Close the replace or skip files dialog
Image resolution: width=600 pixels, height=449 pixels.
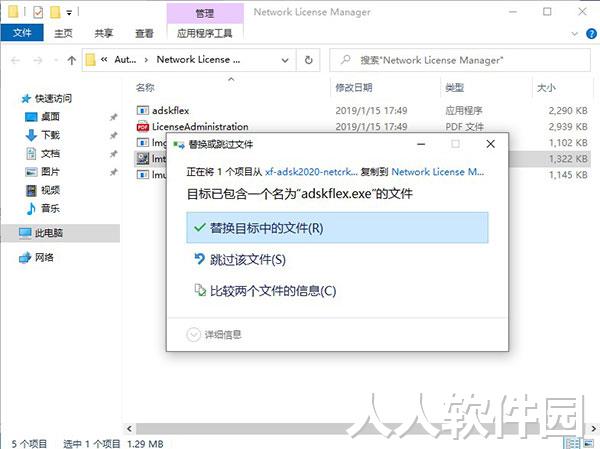[x=490, y=144]
